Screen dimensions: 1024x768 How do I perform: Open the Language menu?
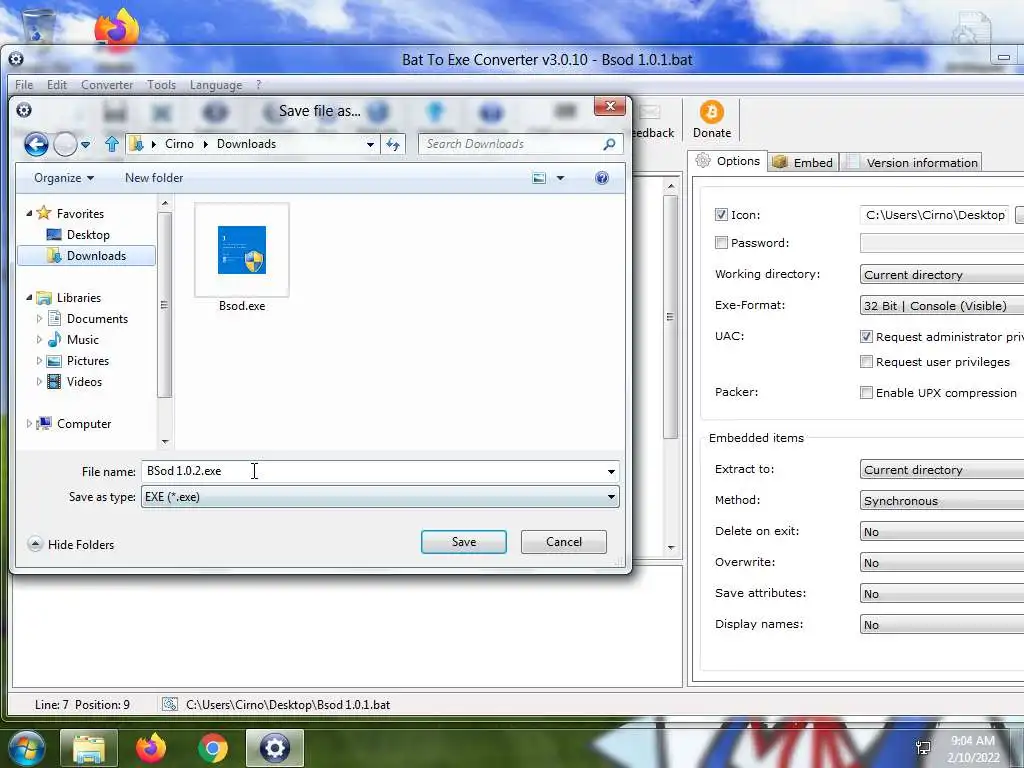click(x=216, y=85)
